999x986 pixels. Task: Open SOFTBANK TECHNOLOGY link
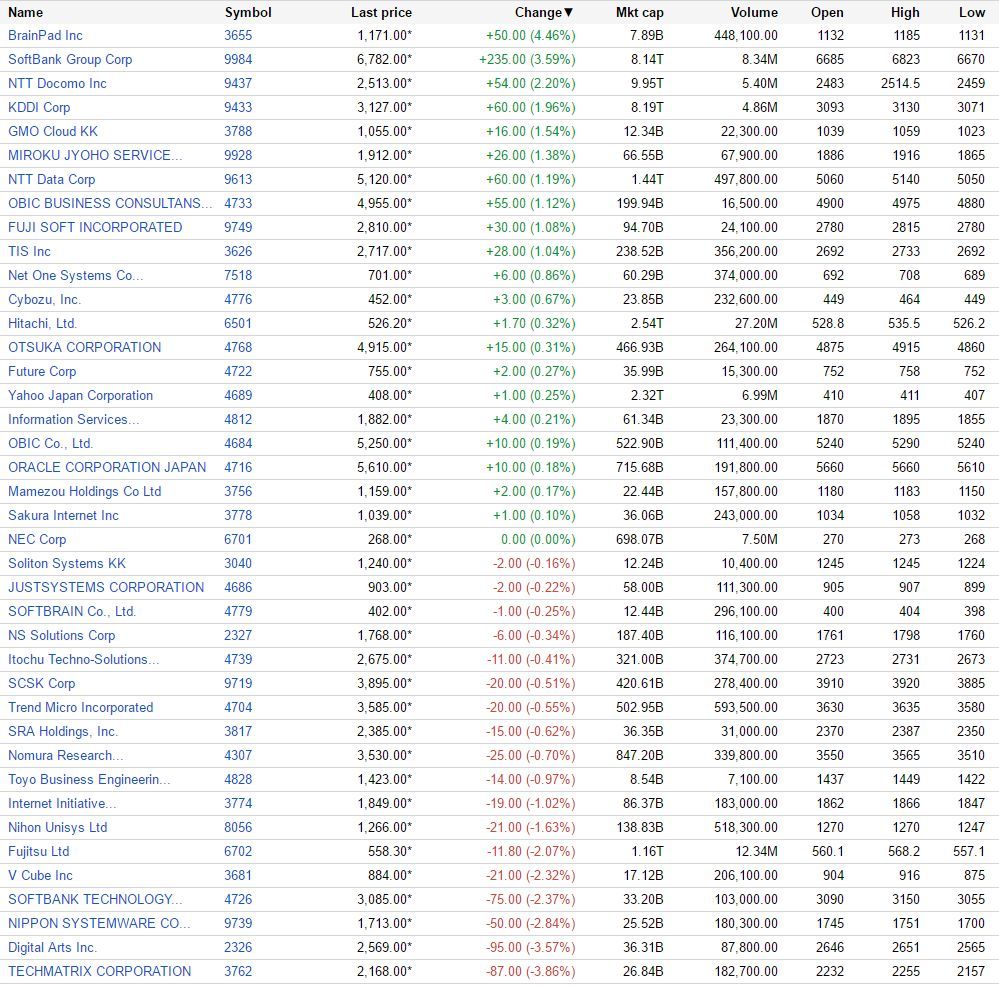[x=96, y=899]
